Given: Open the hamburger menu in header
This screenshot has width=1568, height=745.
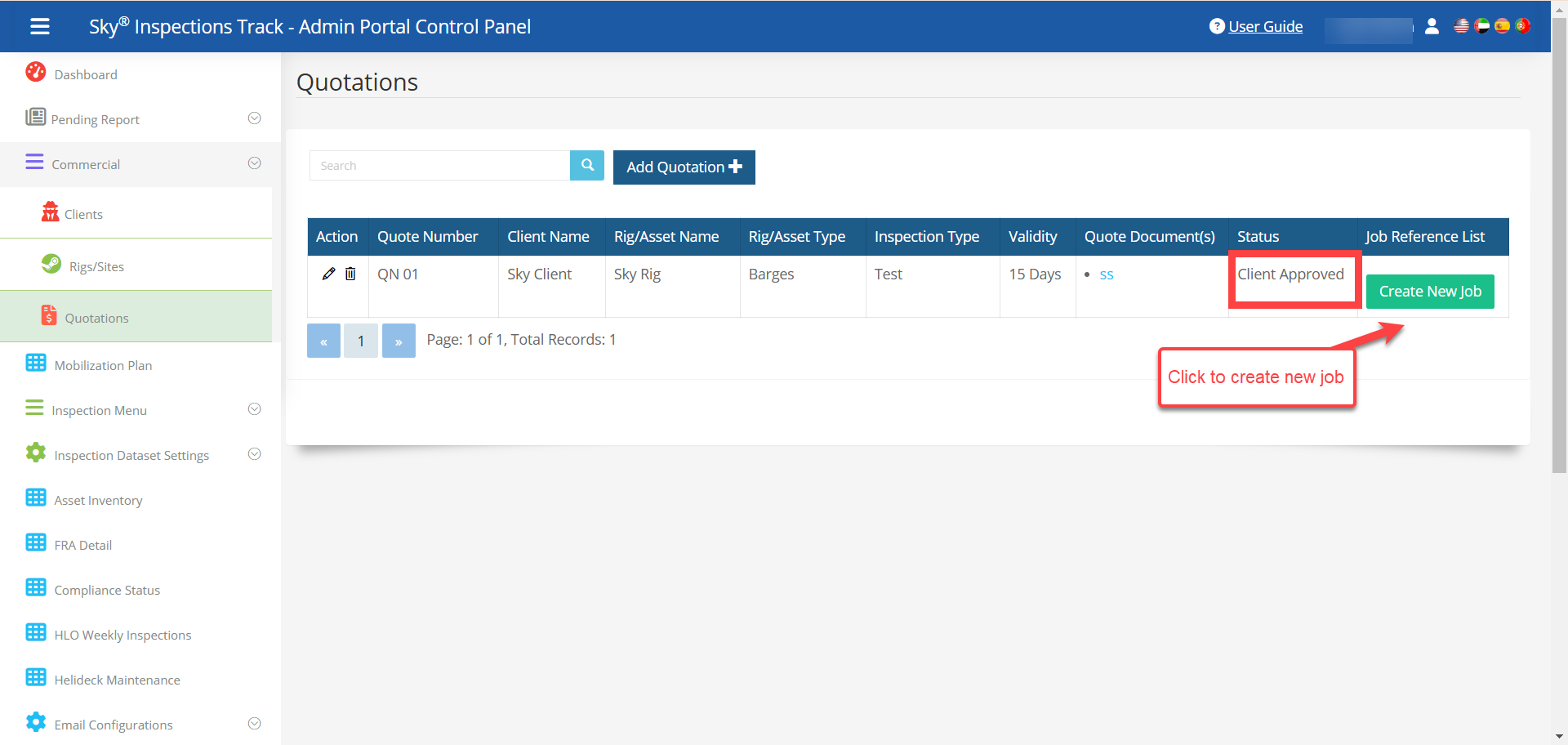Looking at the screenshot, I should pos(40,26).
